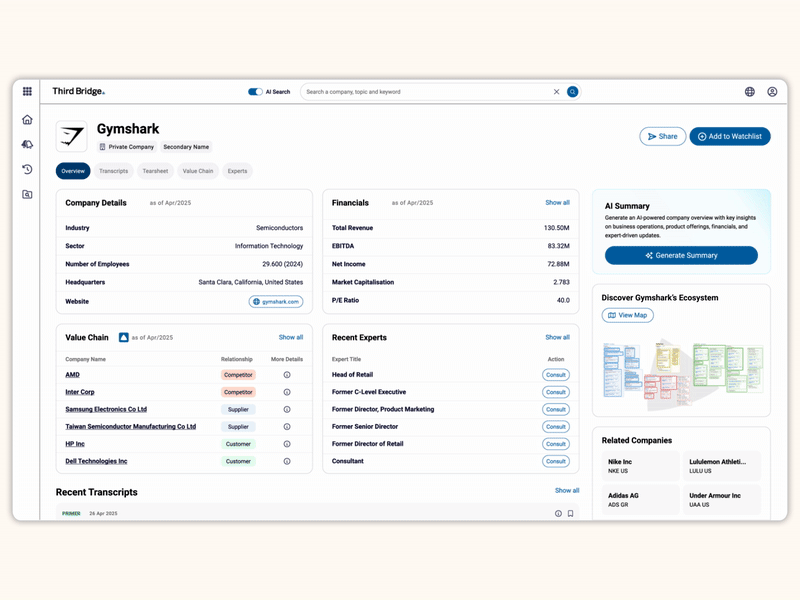Open the gymshark.com website link
This screenshot has width=800, height=600.
point(276,301)
